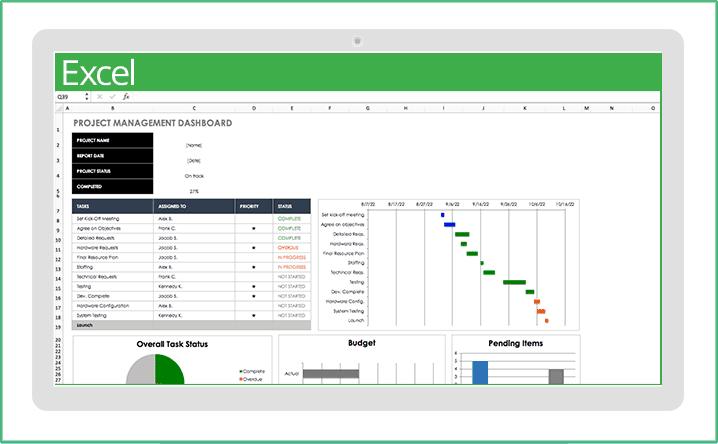Click the select-all corner of the grid

(60, 108)
